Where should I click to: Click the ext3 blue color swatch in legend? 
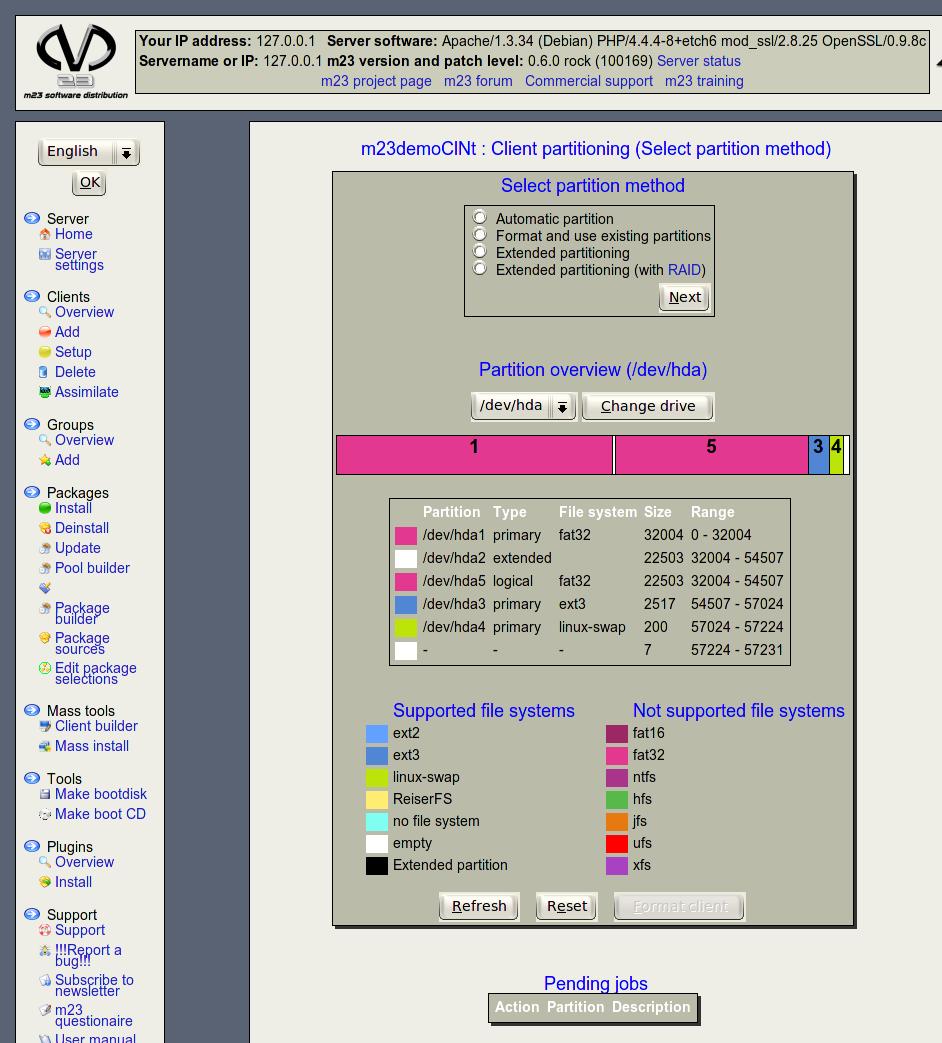[x=377, y=755]
